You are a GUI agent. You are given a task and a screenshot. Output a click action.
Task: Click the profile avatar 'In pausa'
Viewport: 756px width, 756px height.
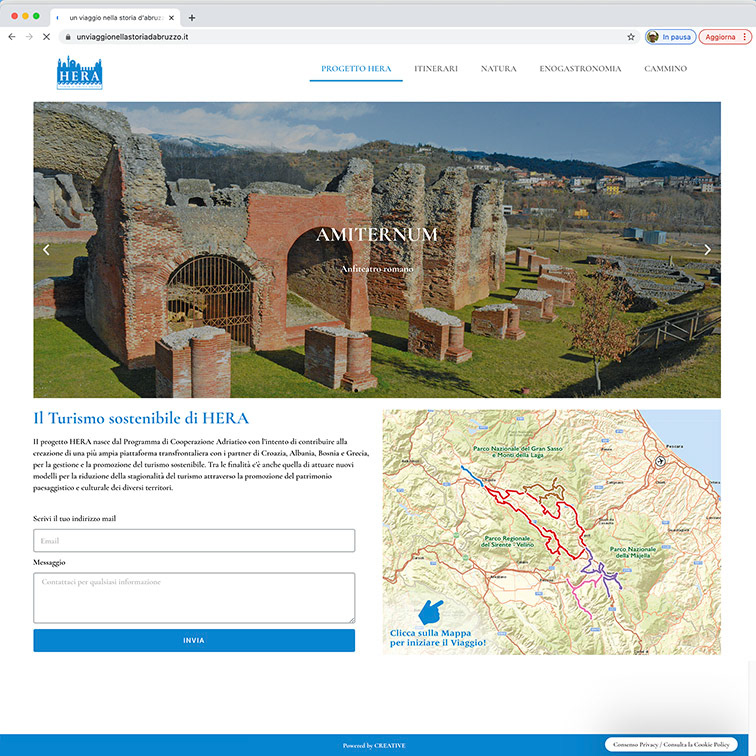point(671,37)
